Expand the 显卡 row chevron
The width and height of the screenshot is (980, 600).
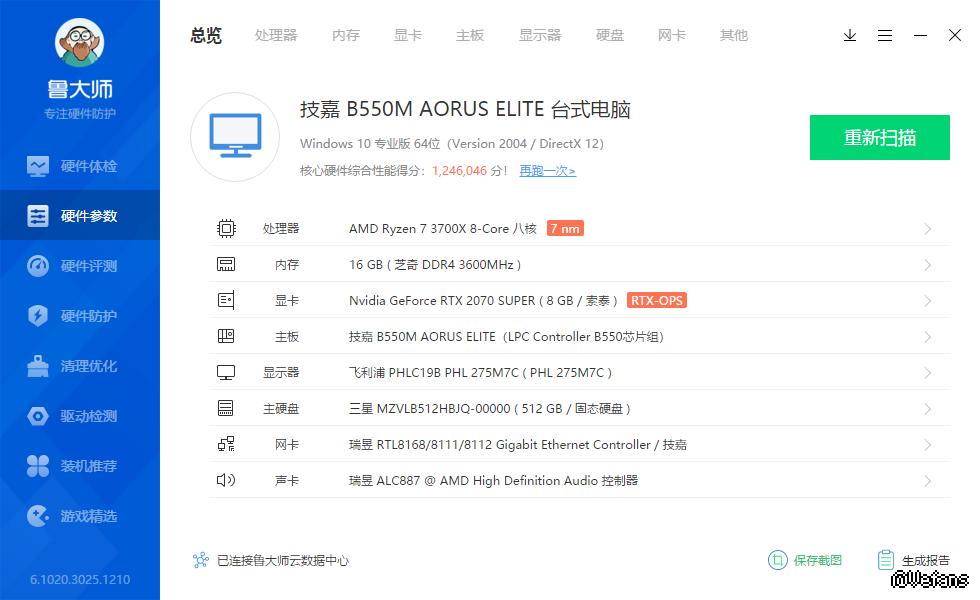928,301
